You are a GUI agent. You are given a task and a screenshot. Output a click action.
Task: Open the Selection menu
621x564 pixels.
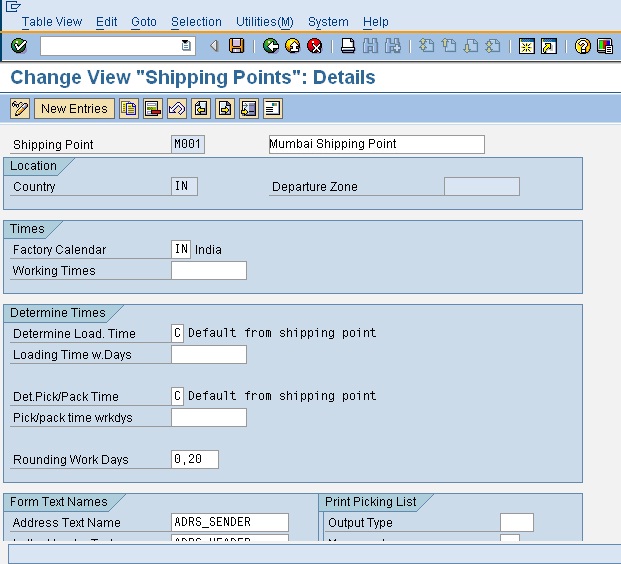[196, 22]
